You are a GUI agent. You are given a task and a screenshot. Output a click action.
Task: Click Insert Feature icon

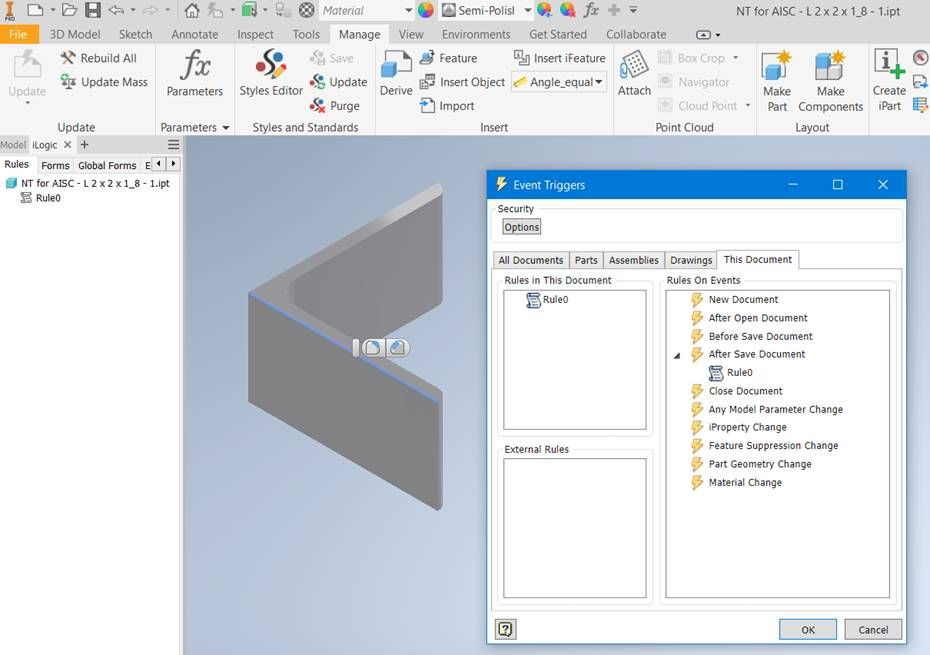(x=426, y=58)
